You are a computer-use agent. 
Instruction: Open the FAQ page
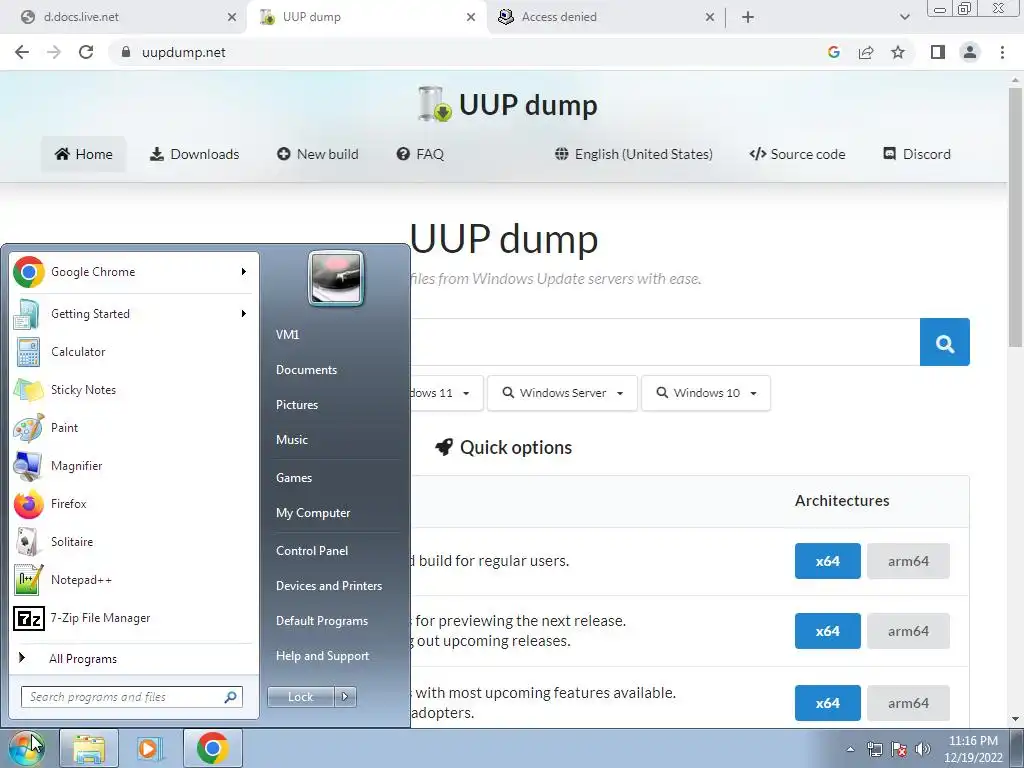[420, 154]
